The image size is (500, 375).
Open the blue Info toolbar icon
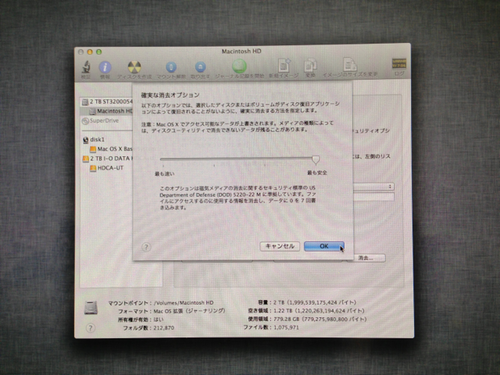pos(105,67)
